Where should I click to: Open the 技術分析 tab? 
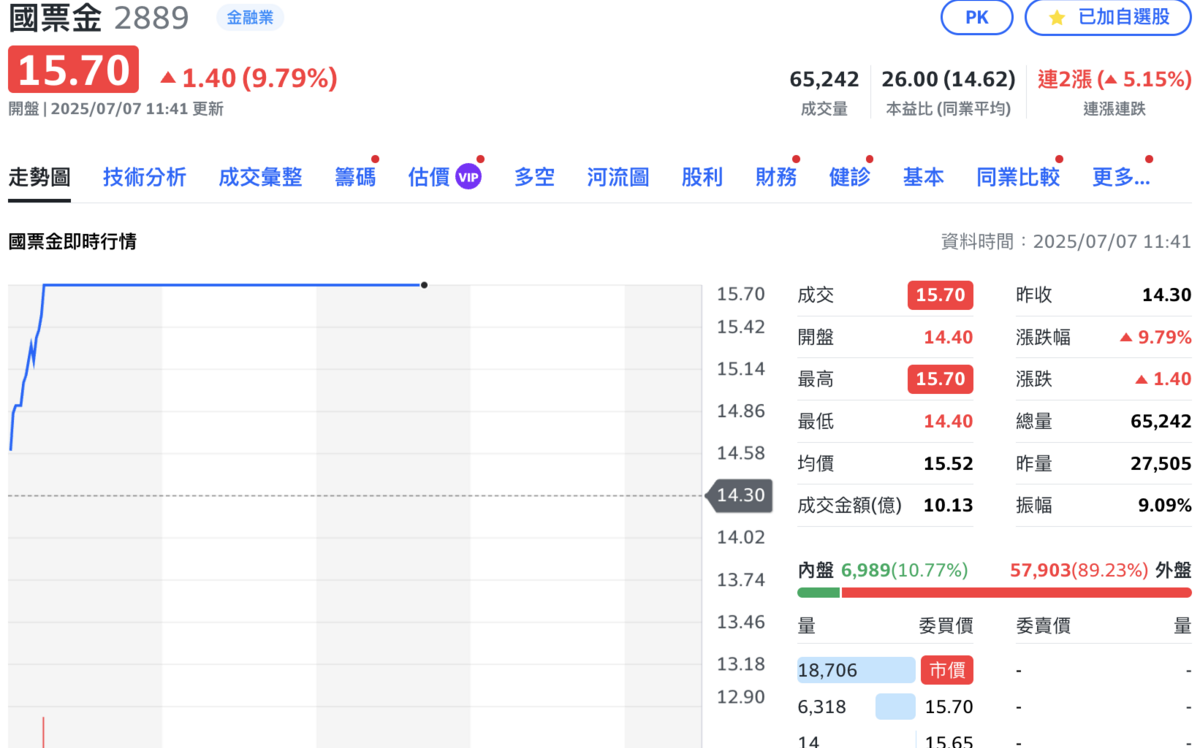point(144,177)
